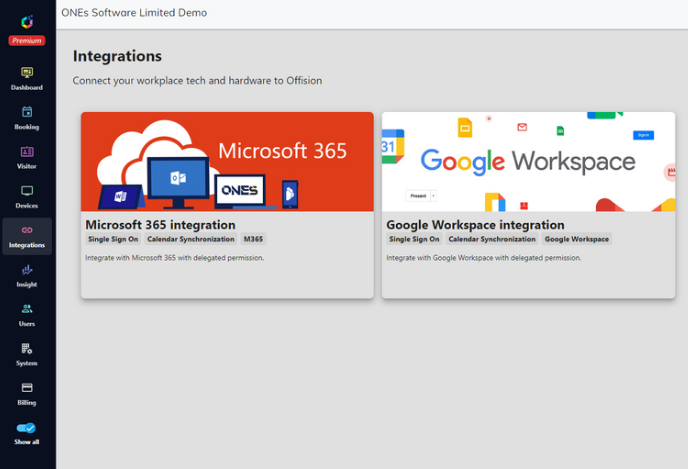Open the Insight chart icon
The width and height of the screenshot is (688, 469).
(27, 270)
